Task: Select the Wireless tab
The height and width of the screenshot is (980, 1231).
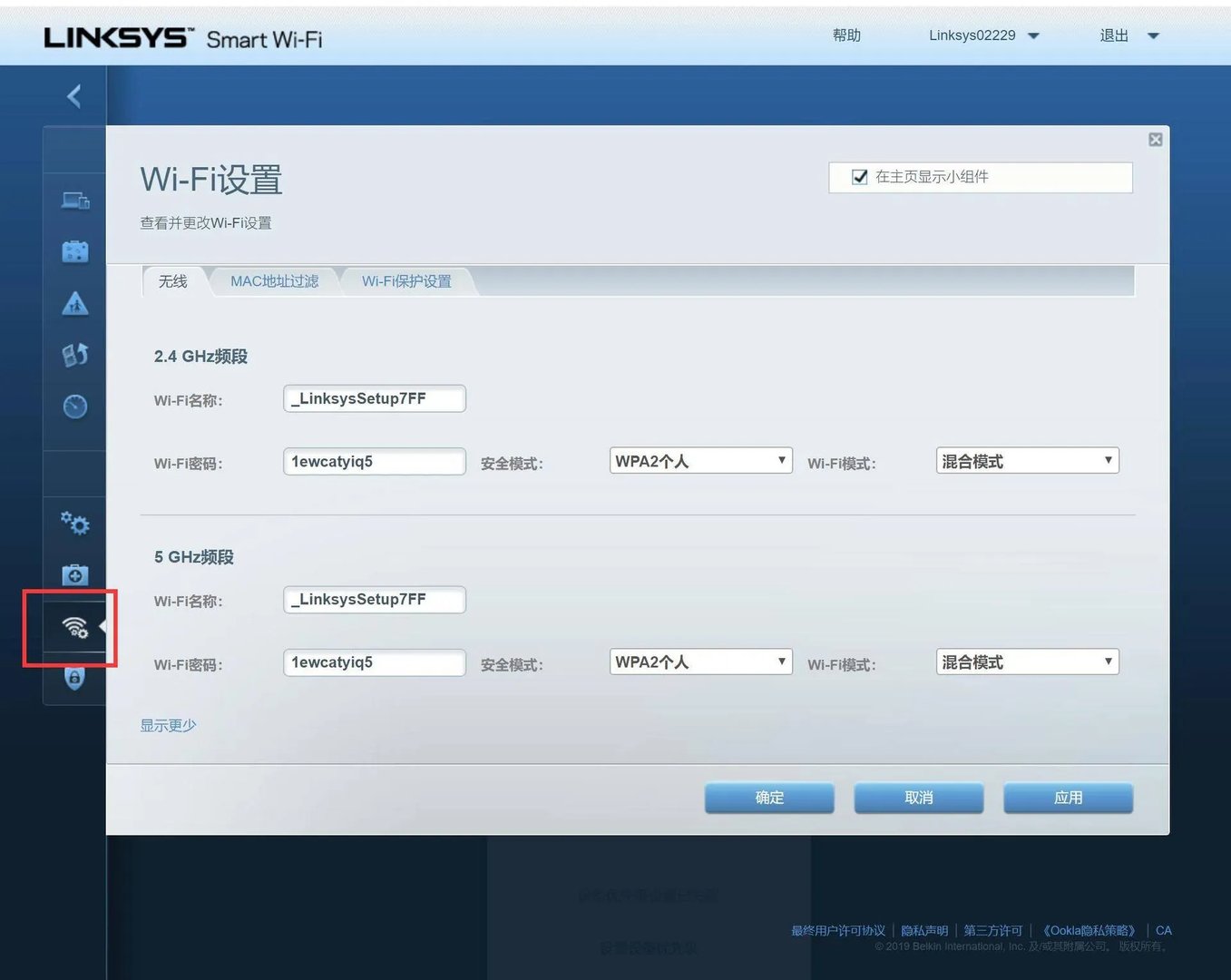Action: [172, 281]
